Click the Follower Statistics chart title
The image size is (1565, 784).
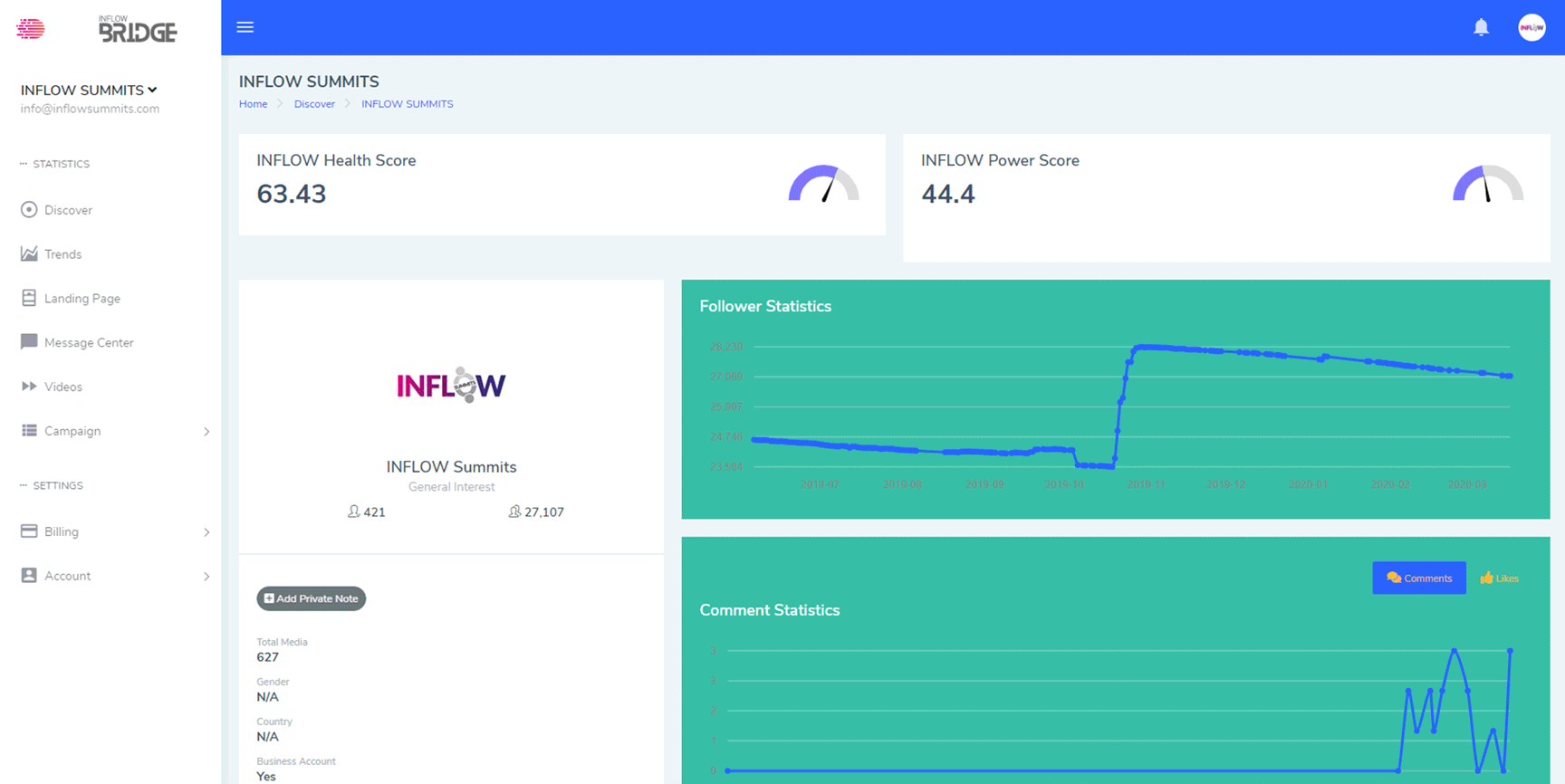click(765, 306)
